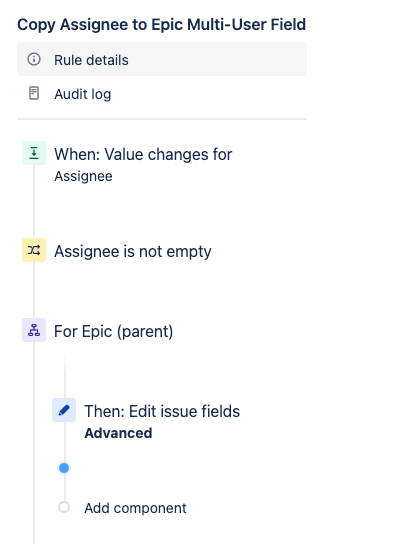Screen dimensions: 394x544
Task: Click the Advanced label under Edit issue fields
Action: (118, 433)
